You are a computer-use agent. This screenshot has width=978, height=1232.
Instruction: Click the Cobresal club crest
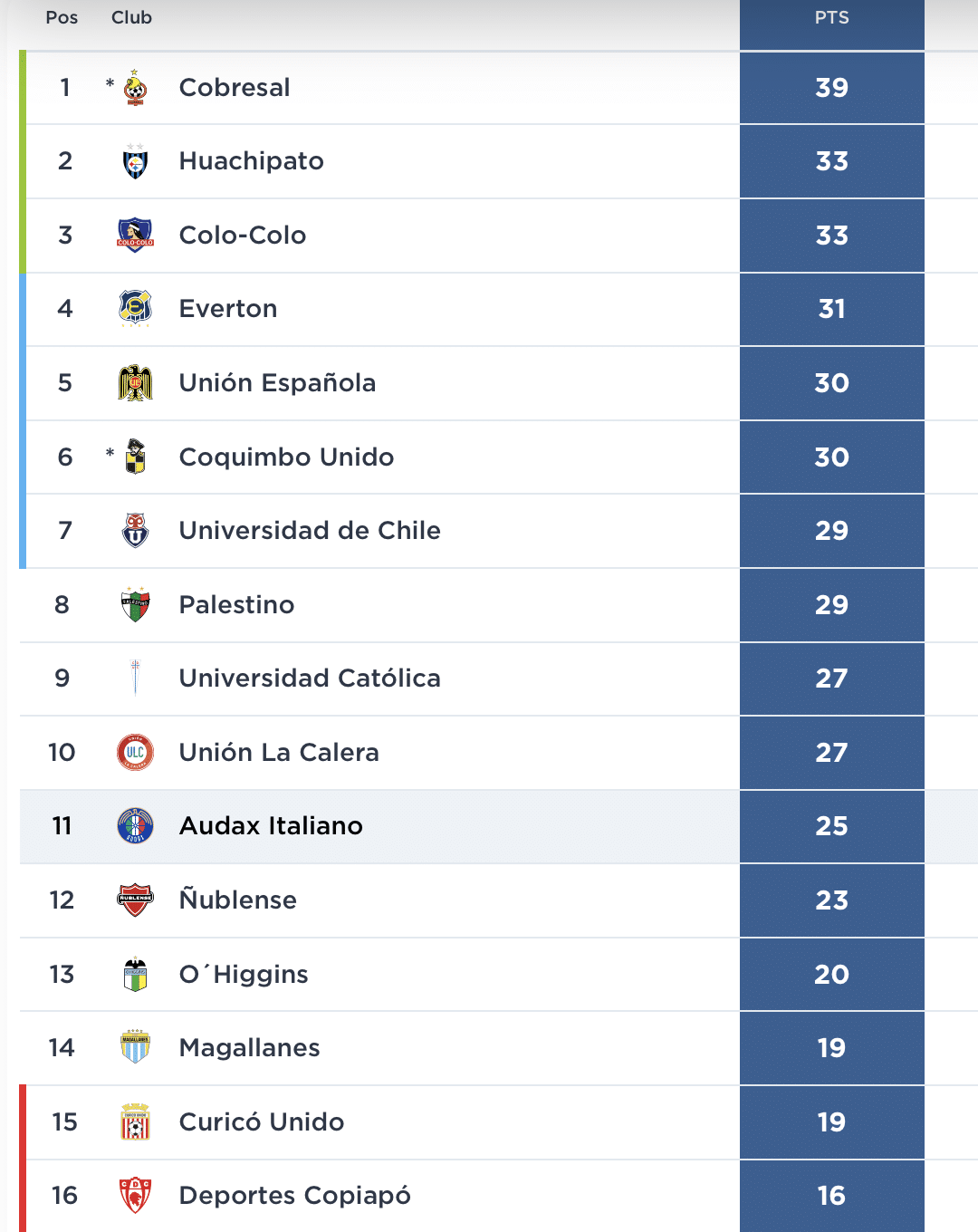(x=135, y=88)
